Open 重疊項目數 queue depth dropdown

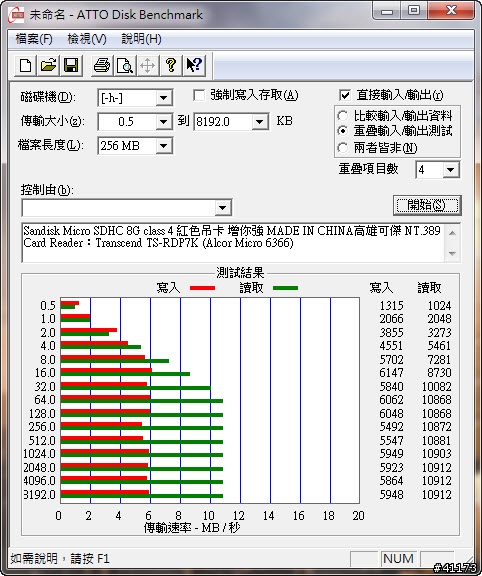[x=450, y=170]
